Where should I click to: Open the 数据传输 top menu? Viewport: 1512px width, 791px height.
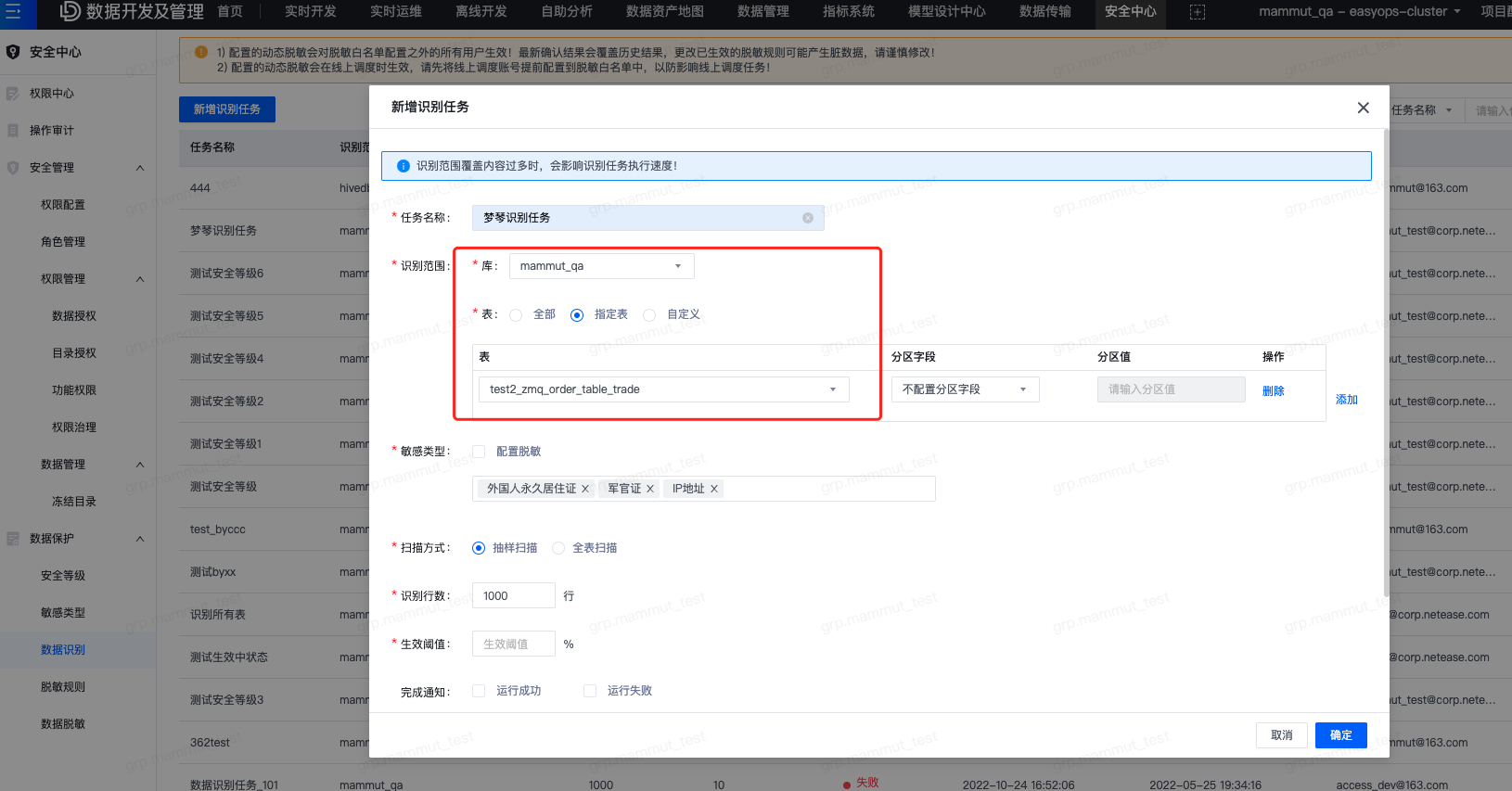pos(1045,11)
